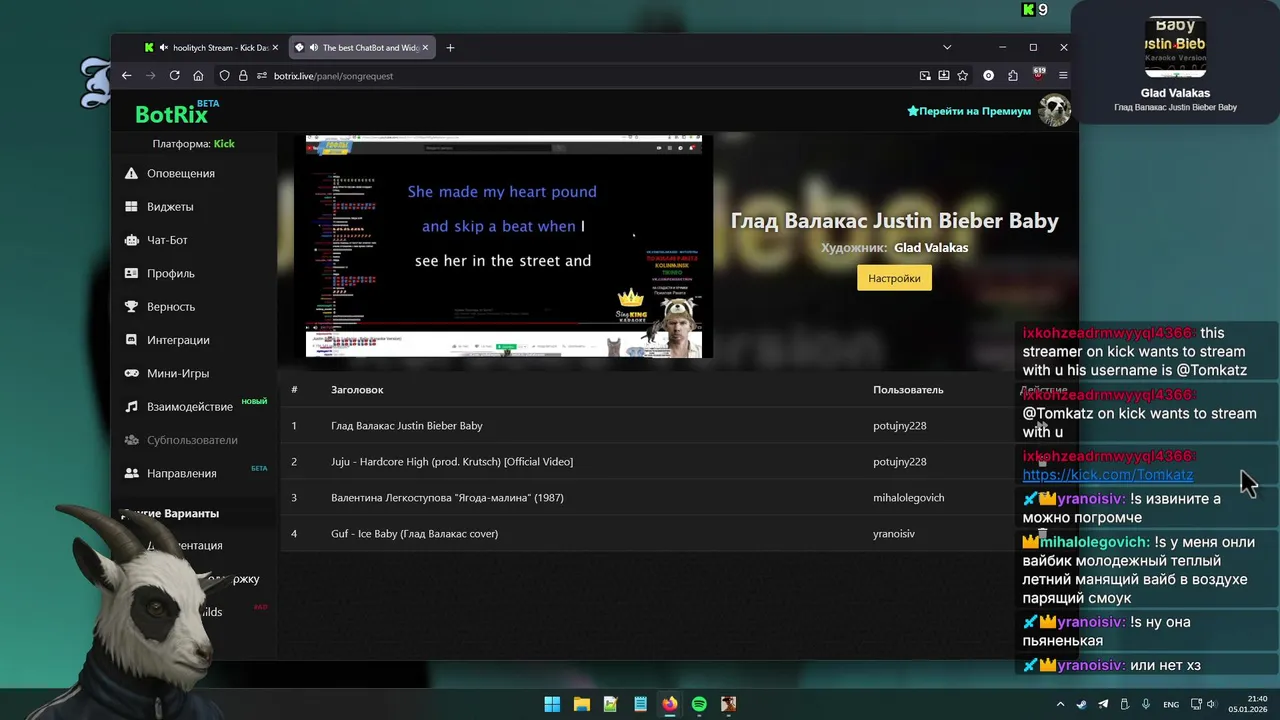Click the Направления people icon
Viewport: 1280px width, 720px height.
[x=131, y=473]
